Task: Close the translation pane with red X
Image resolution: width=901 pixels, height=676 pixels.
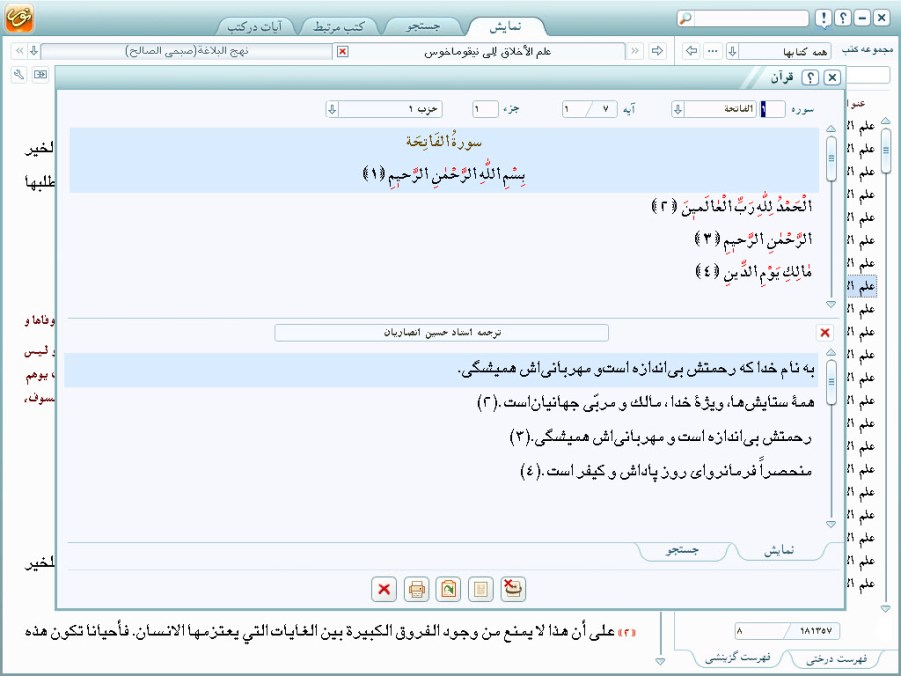Action: 825,333
